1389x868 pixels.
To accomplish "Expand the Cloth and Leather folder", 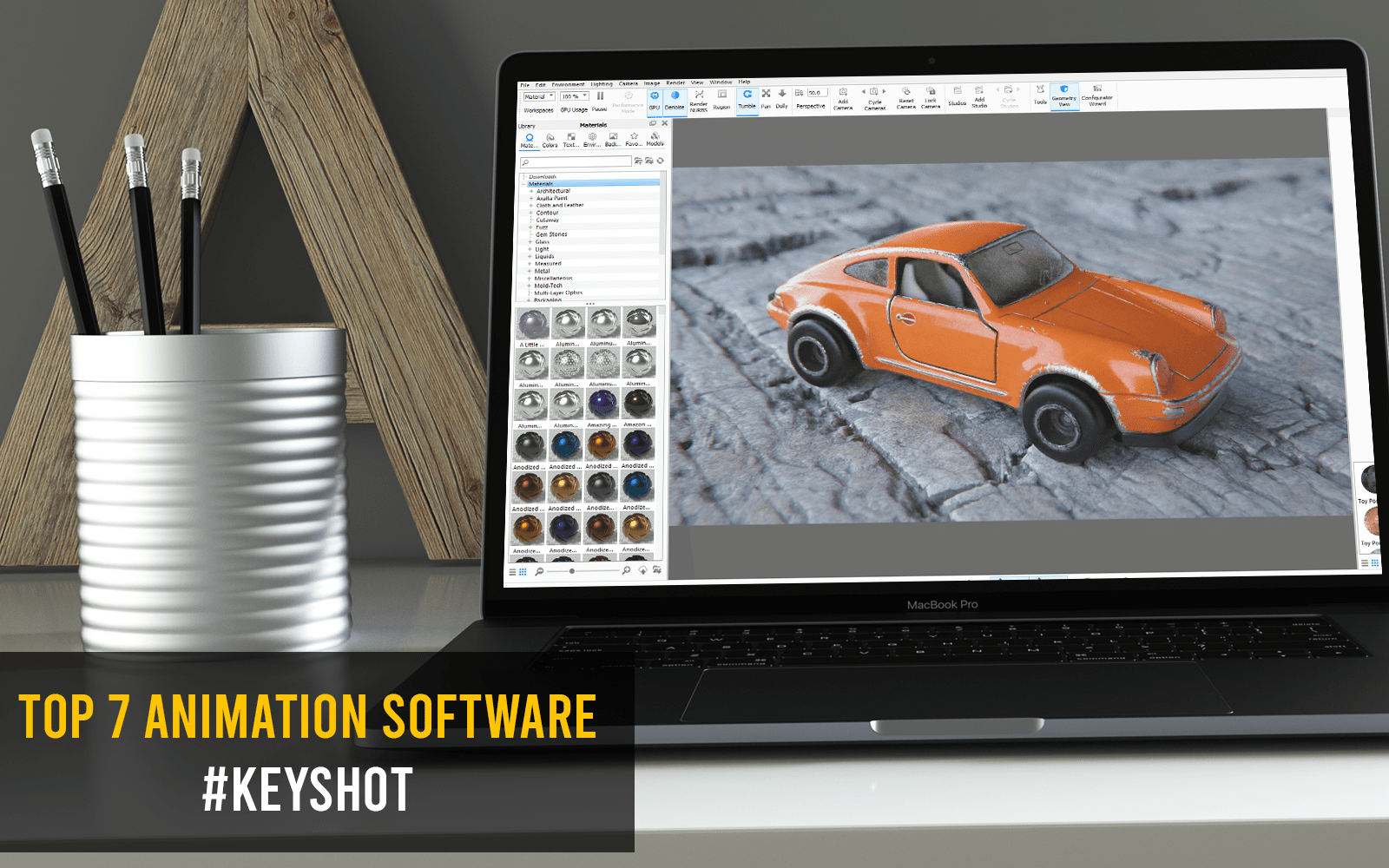I will point(531,206).
